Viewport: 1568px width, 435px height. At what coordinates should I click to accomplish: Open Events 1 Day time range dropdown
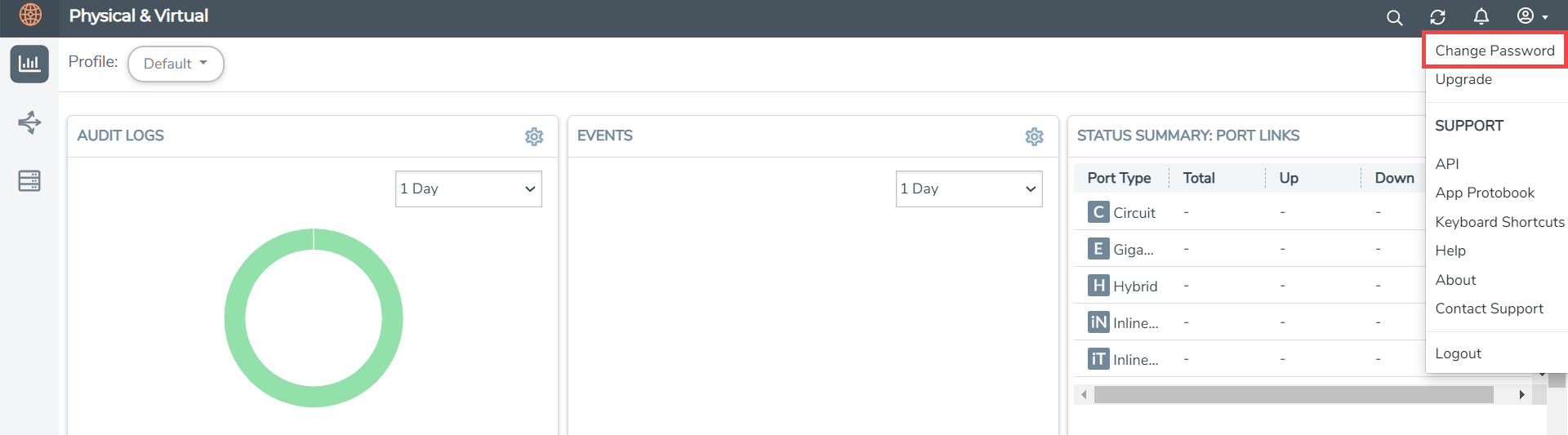(x=969, y=189)
